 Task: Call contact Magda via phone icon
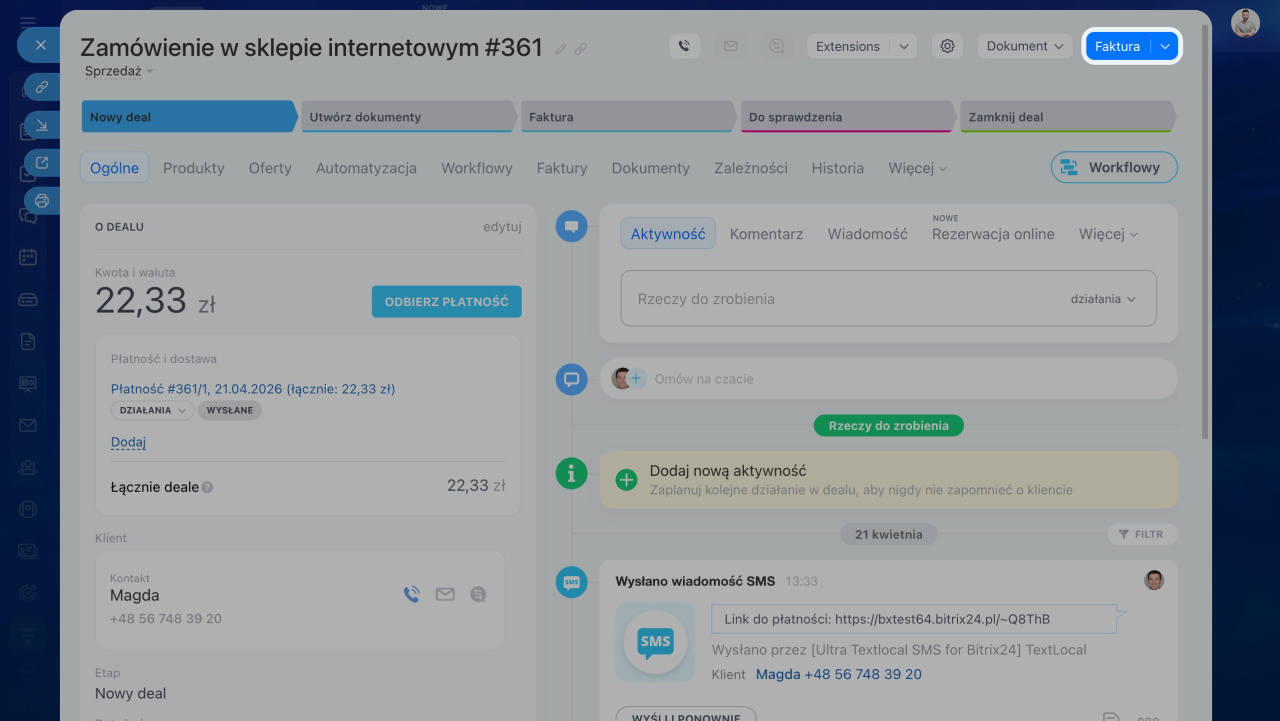click(411, 595)
